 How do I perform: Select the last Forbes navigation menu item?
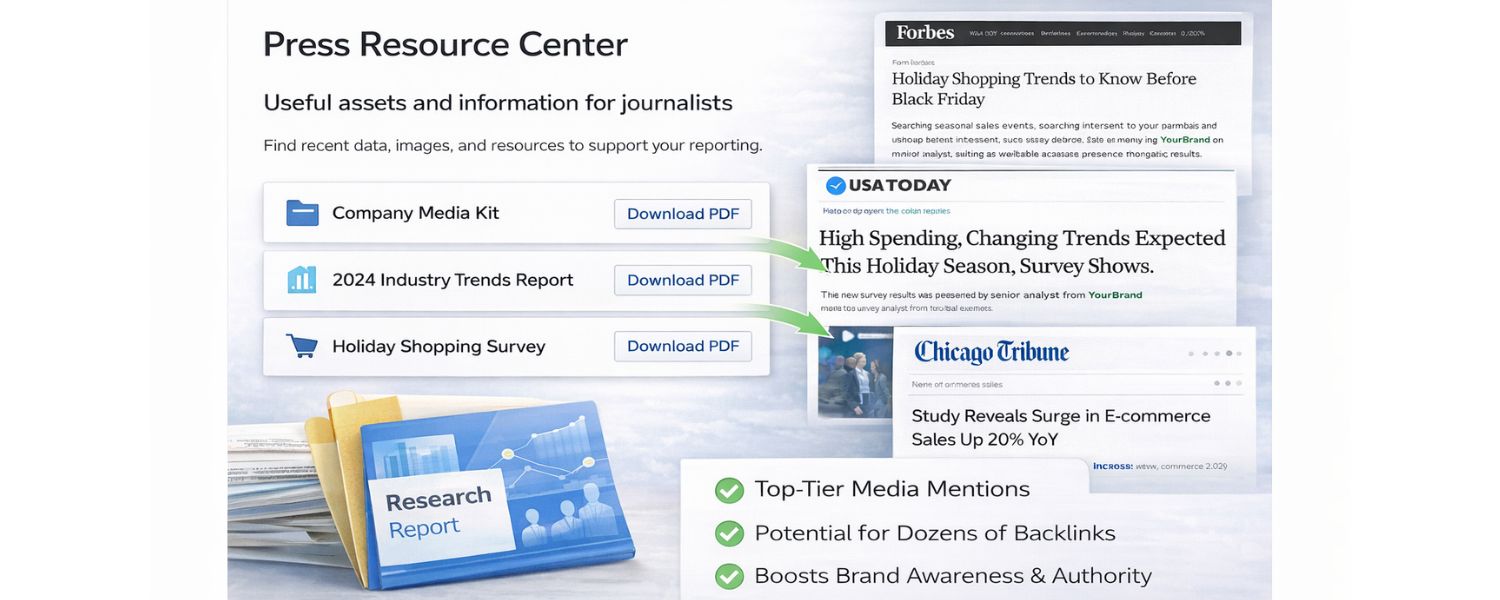[x=1192, y=32]
